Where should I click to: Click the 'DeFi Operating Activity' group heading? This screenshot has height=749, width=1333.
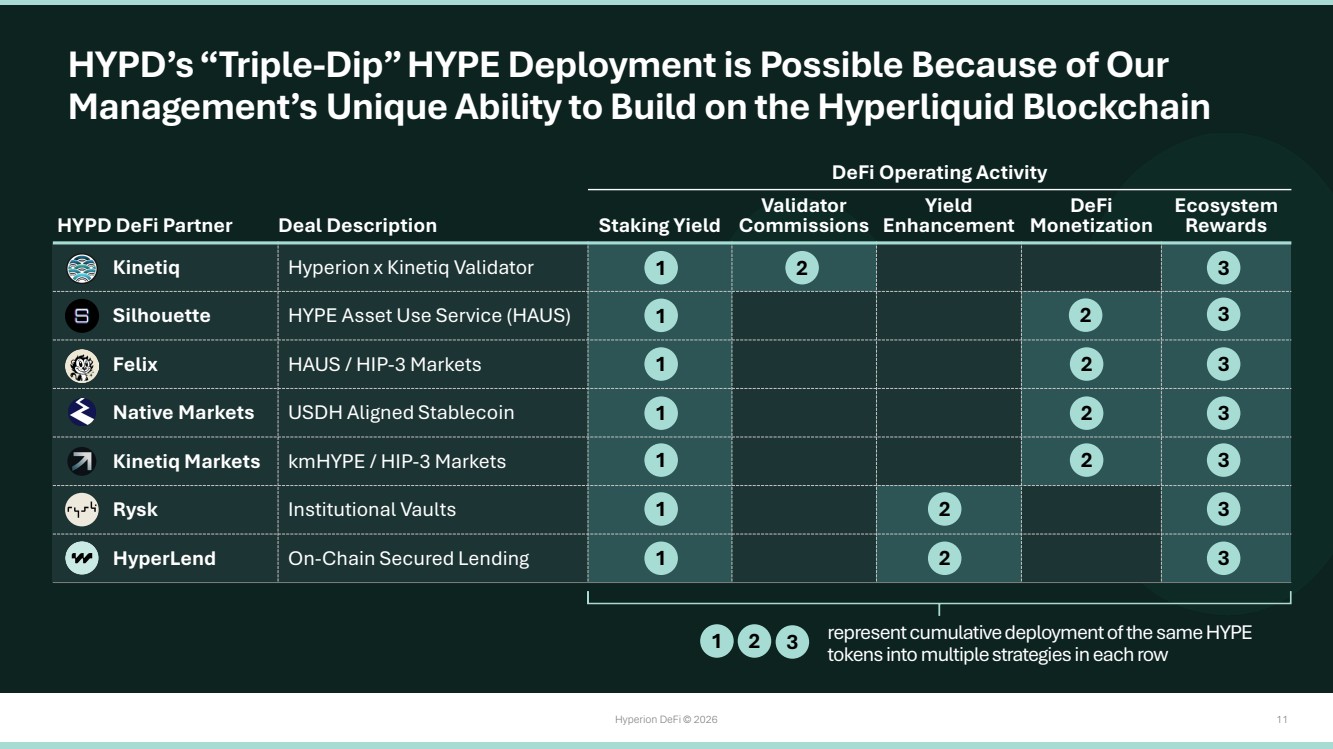[940, 172]
